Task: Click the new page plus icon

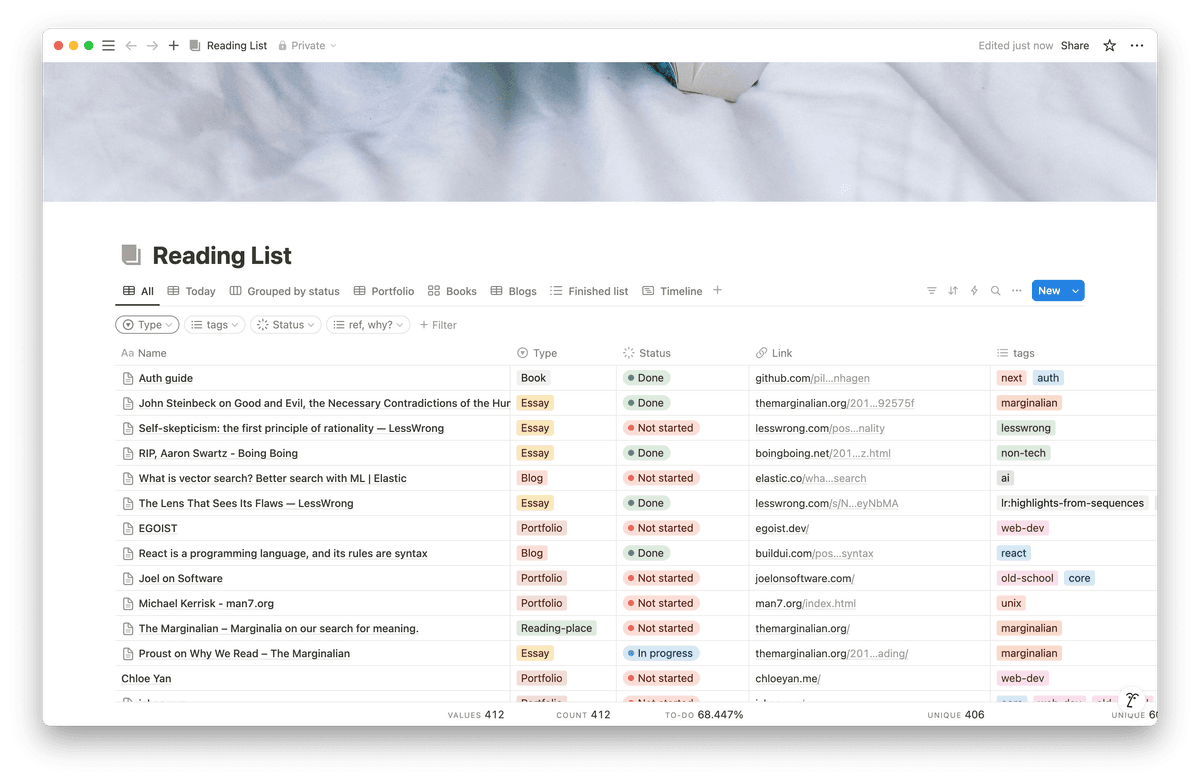Action: (173, 46)
